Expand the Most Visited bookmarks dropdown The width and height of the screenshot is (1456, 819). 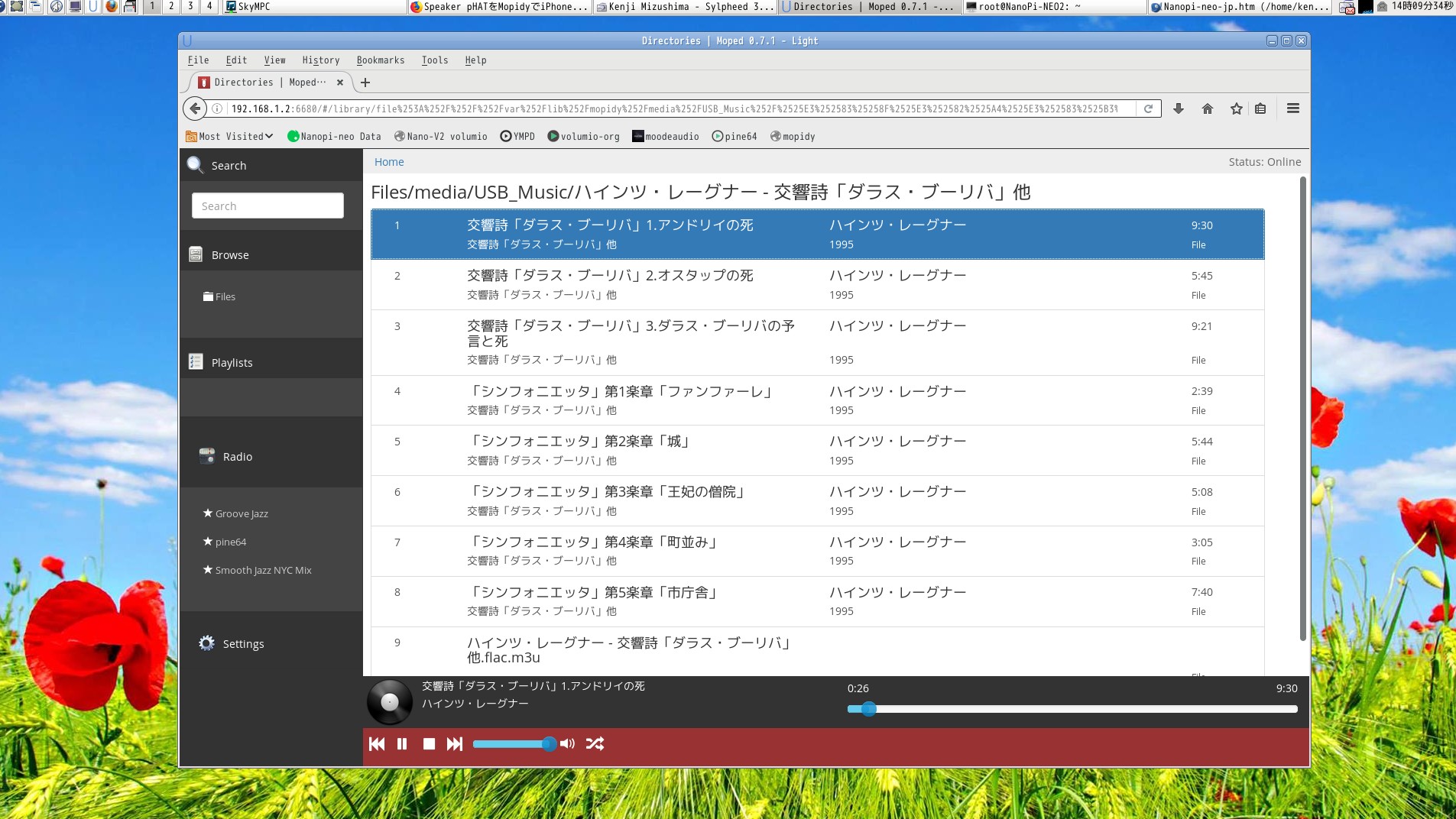[230, 137]
